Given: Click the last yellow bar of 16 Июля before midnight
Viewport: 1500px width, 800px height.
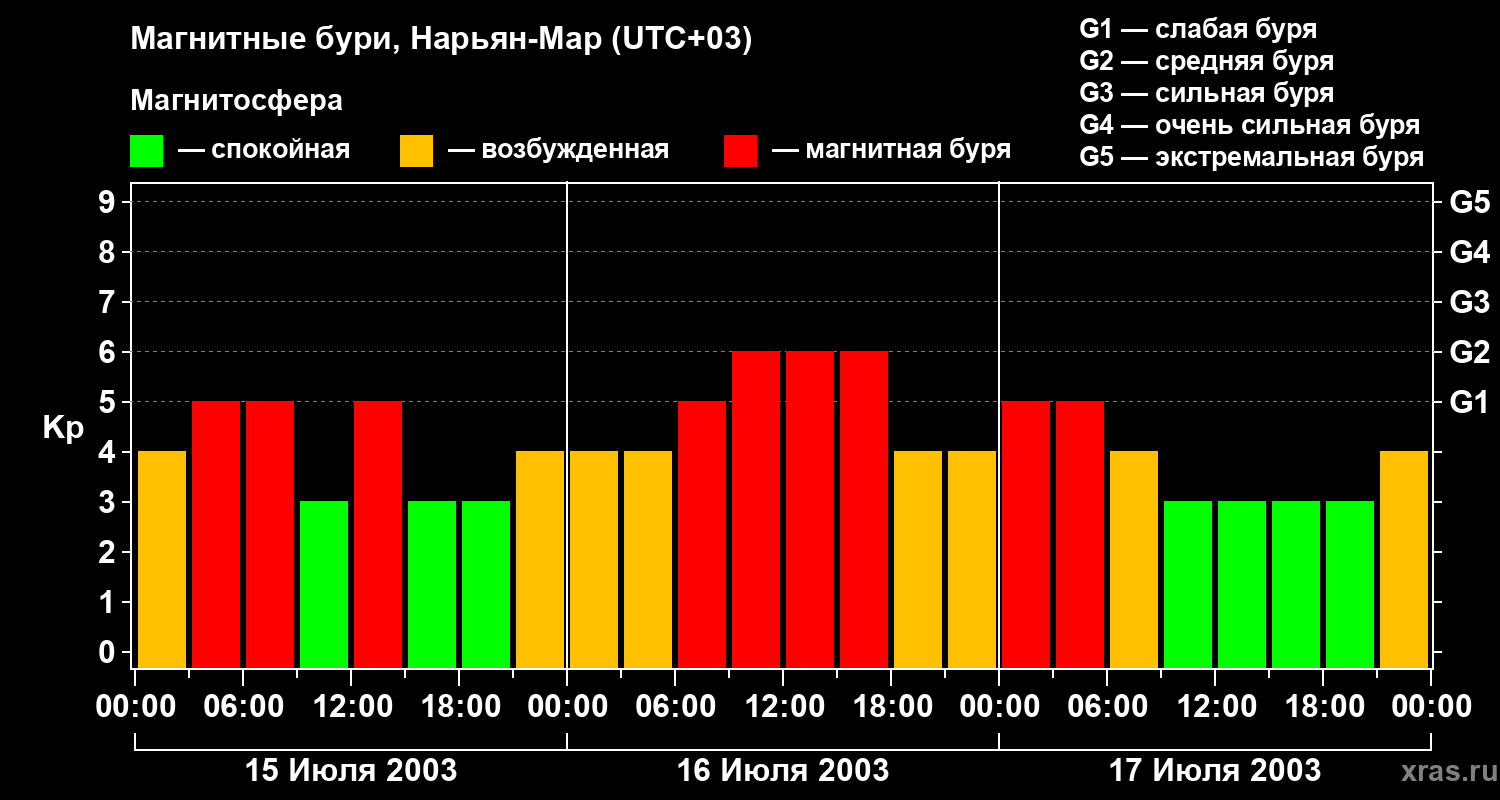Looking at the screenshot, I should 972,559.
